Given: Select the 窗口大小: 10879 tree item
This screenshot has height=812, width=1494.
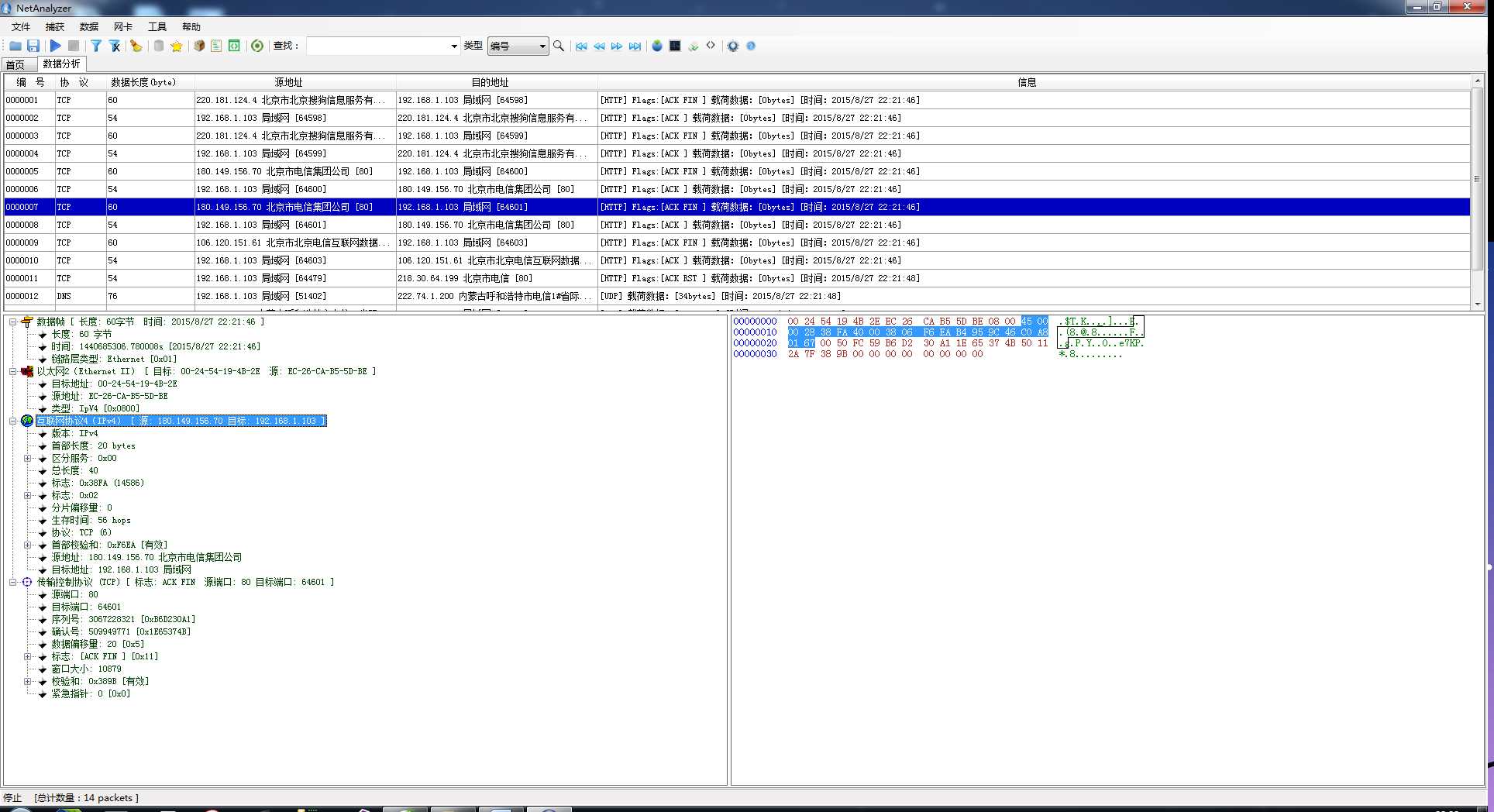Looking at the screenshot, I should 86,669.
